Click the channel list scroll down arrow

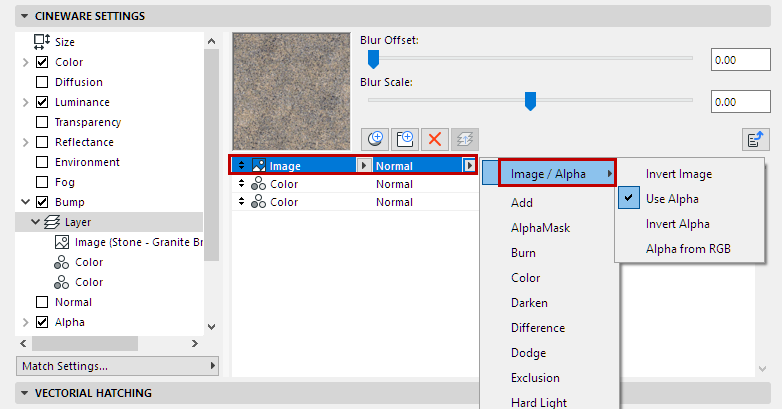click(x=211, y=327)
